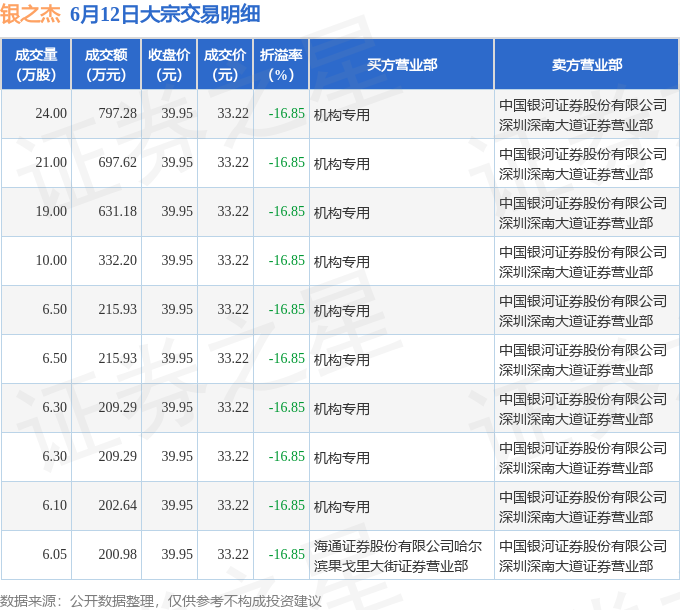
Task: Select the 折溢率(%) column header
Action: [281, 65]
